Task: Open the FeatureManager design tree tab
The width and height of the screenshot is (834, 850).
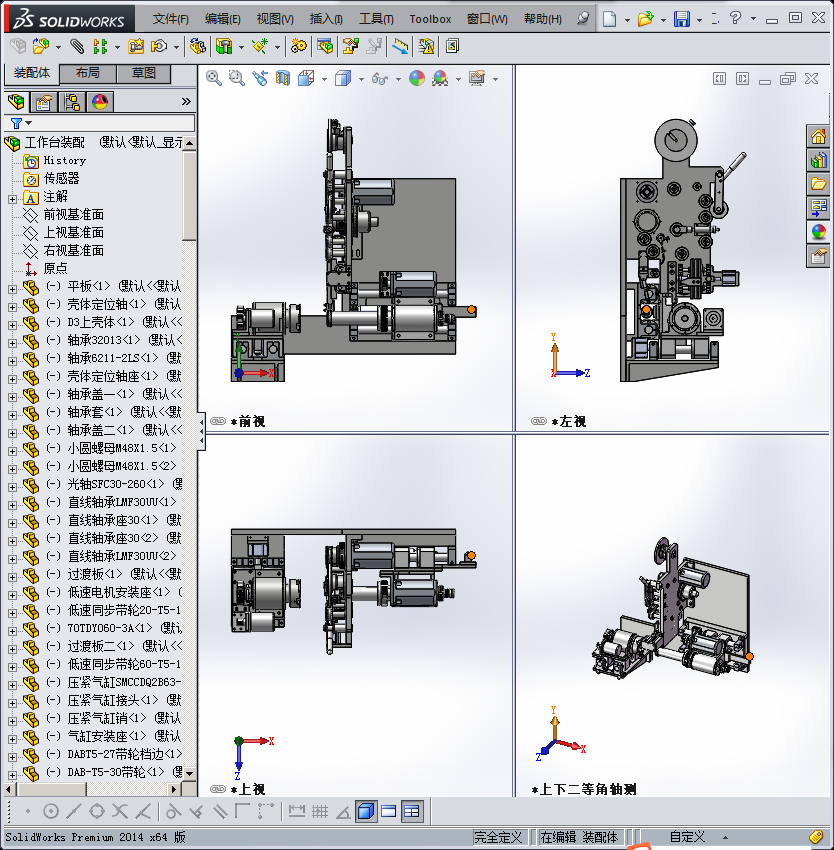Action: coord(15,101)
